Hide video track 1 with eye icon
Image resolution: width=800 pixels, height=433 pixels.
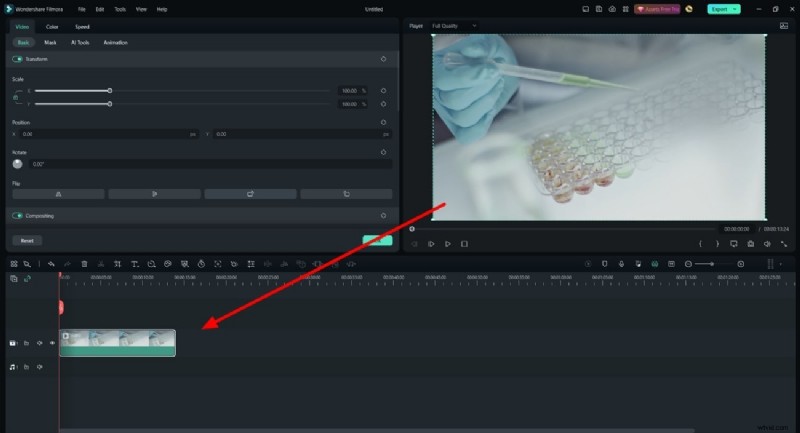click(53, 343)
